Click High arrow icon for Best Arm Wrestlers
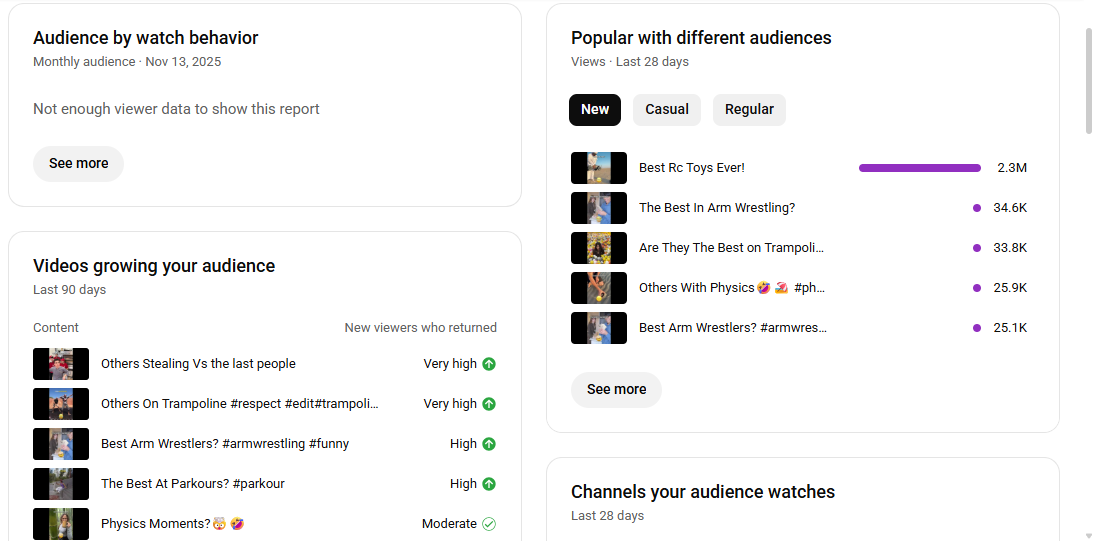The height and width of the screenshot is (541, 1093). [x=489, y=444]
